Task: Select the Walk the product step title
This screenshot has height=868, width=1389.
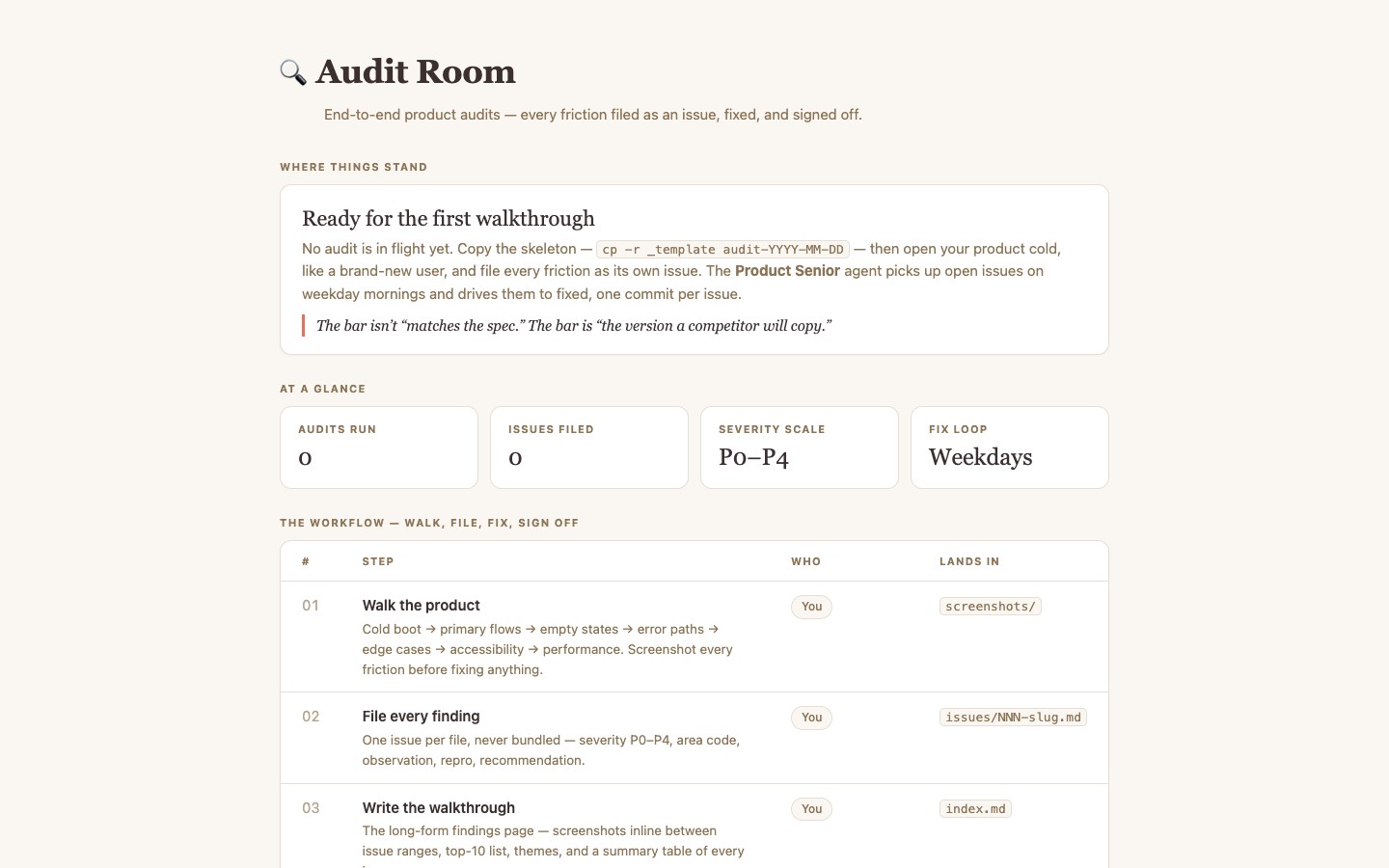Action: (422, 606)
